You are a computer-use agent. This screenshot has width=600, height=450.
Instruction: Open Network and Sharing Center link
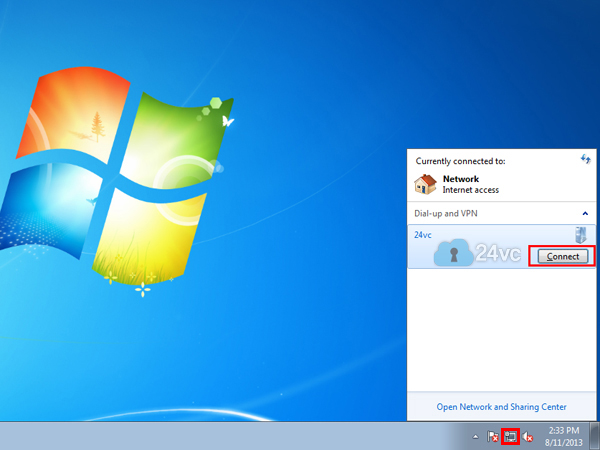coord(501,407)
